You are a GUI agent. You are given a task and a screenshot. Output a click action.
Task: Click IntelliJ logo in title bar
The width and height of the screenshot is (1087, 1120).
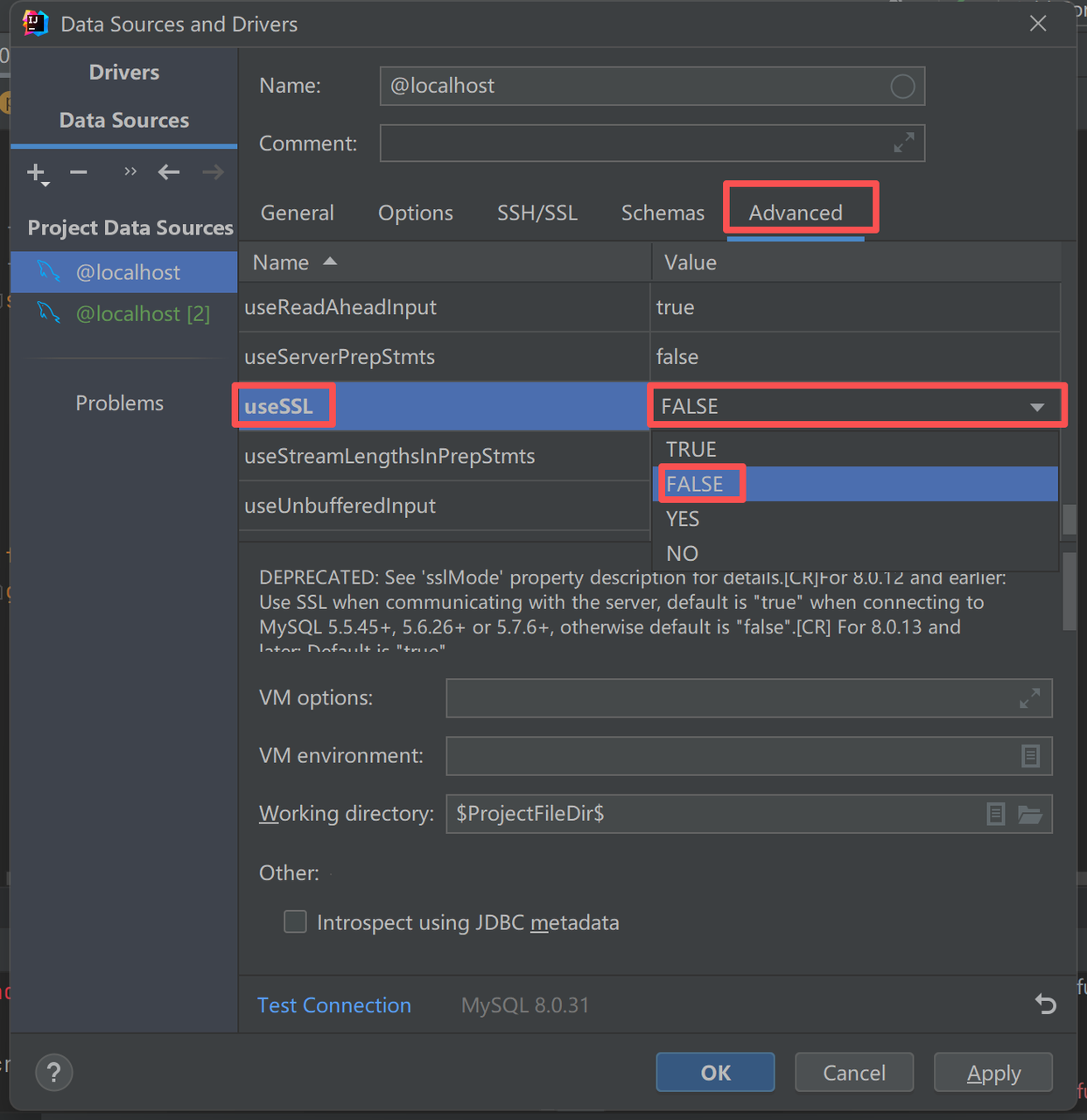point(35,24)
